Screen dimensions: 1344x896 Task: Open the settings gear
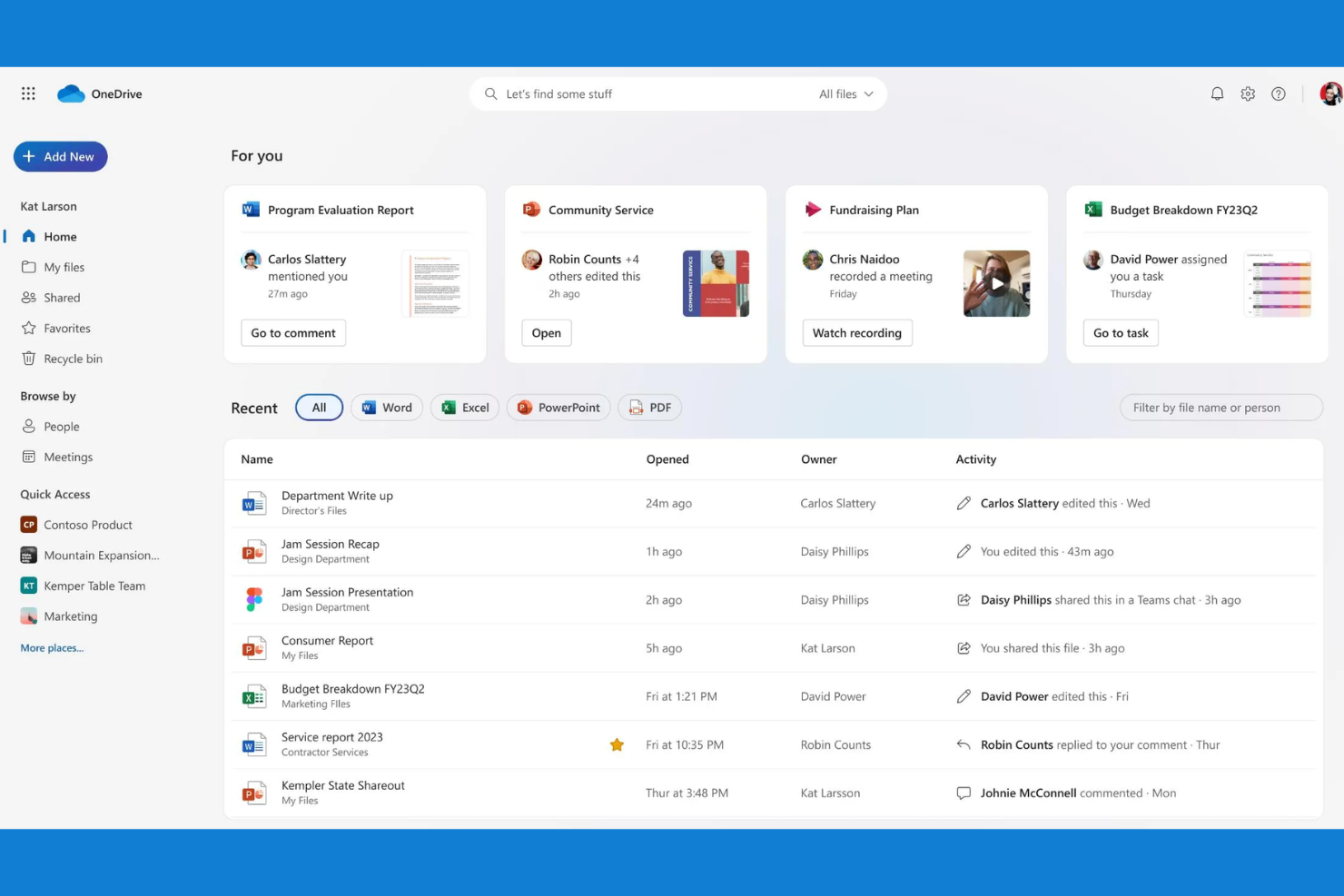(1248, 94)
